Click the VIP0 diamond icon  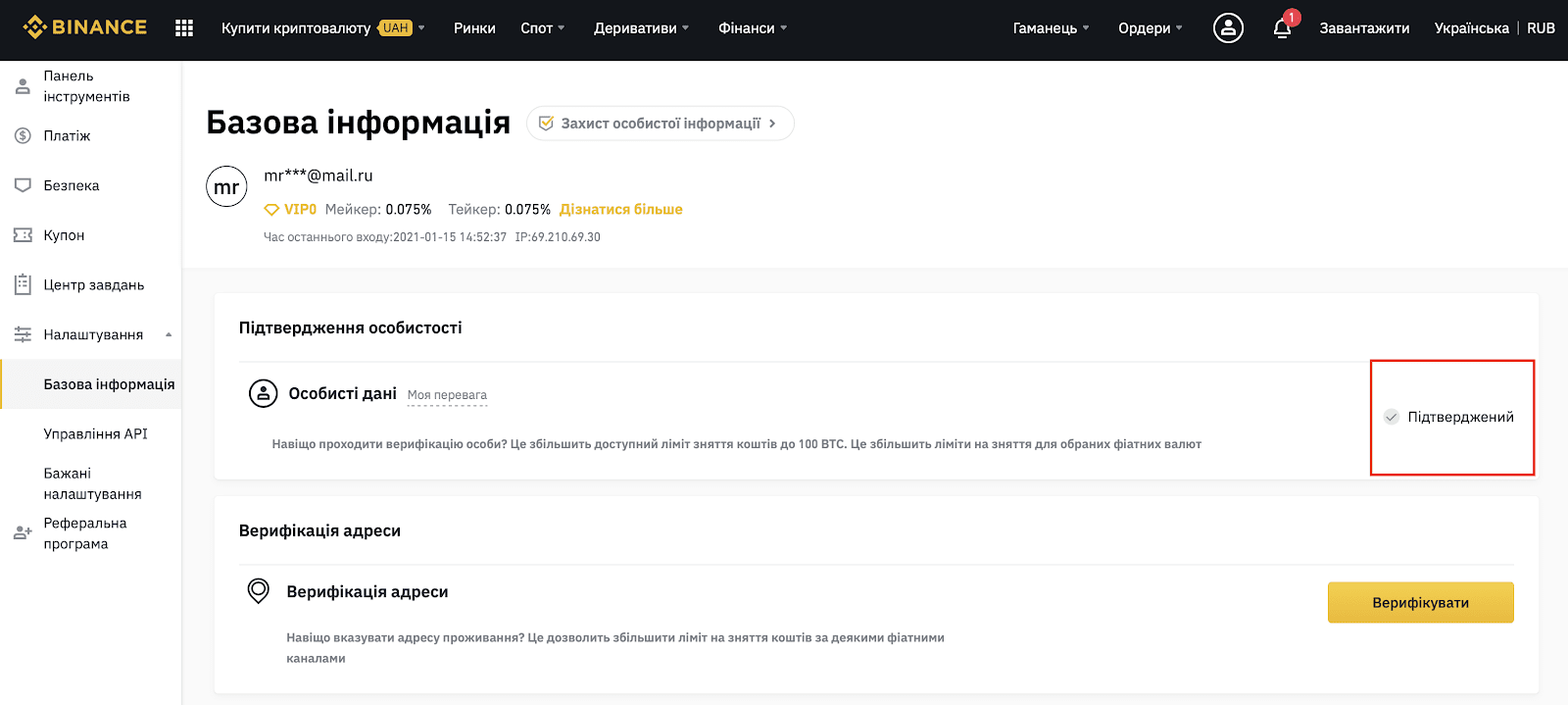271,209
